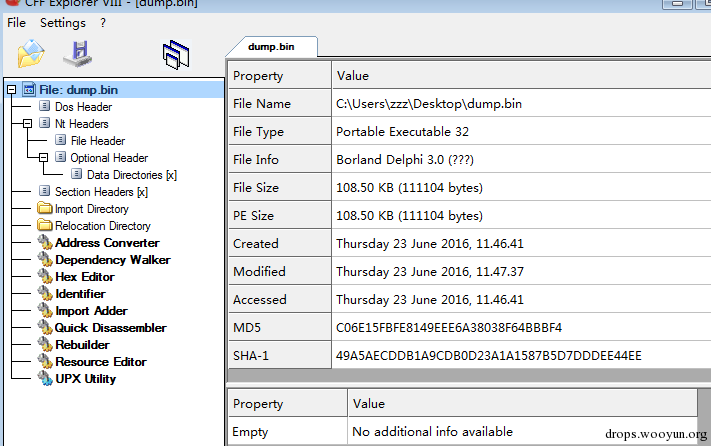The width and height of the screenshot is (711, 446).
Task: Click the Resource Editor tools icon
Action: 45,361
